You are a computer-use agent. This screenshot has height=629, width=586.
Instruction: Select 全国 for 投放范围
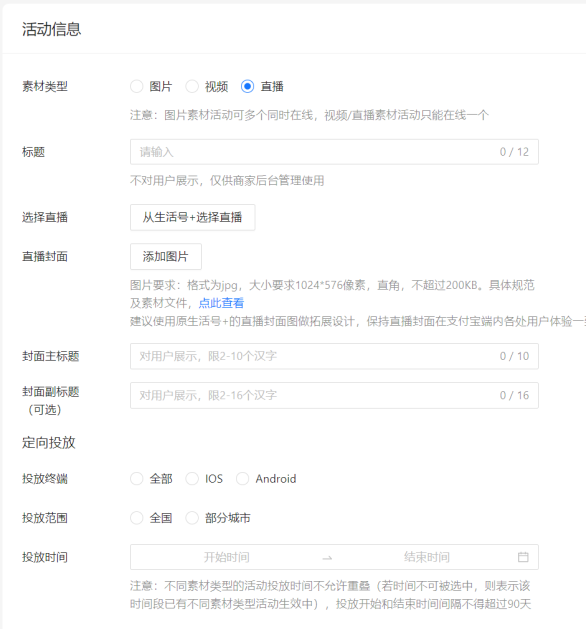point(136,518)
